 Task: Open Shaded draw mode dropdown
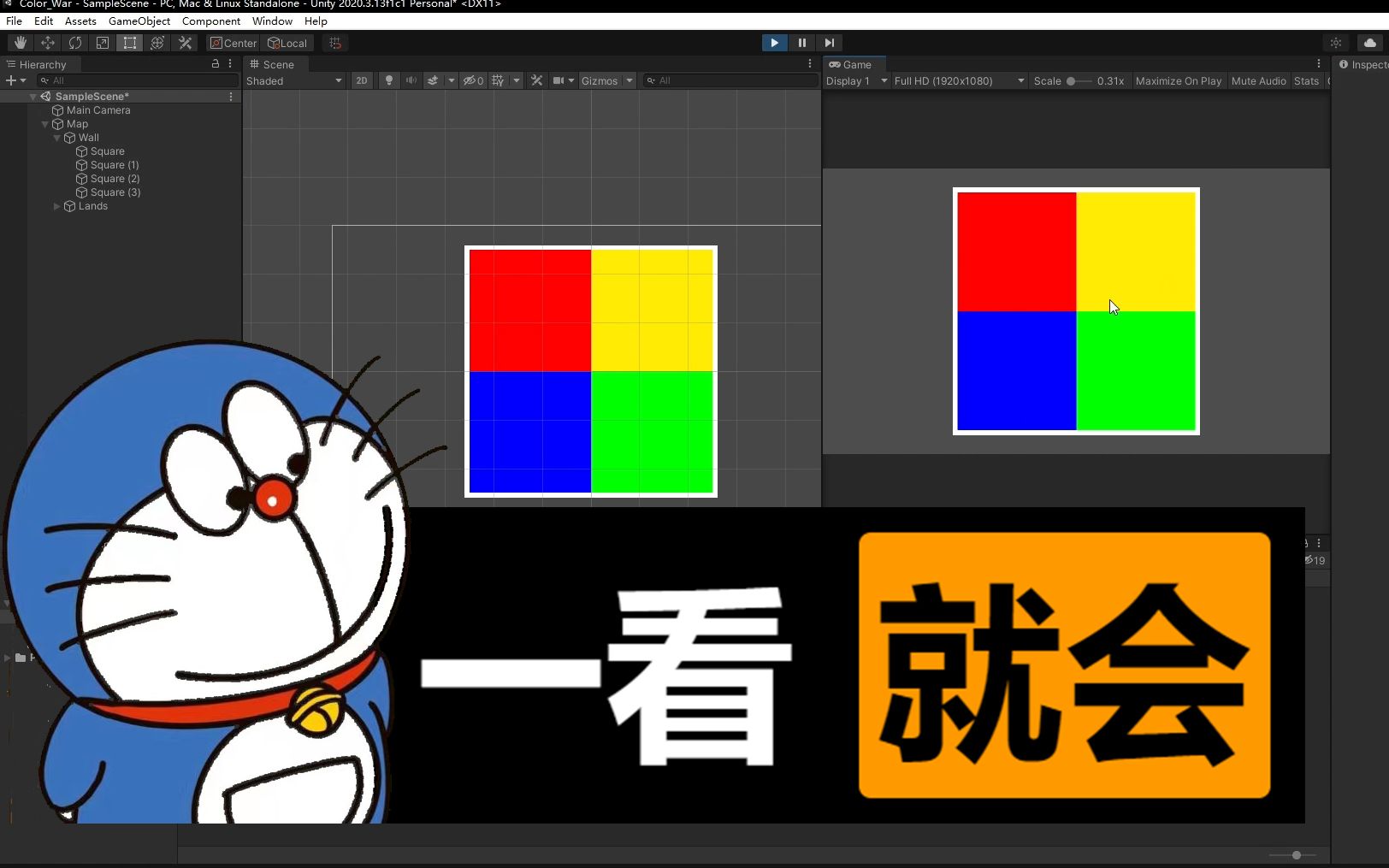click(294, 80)
